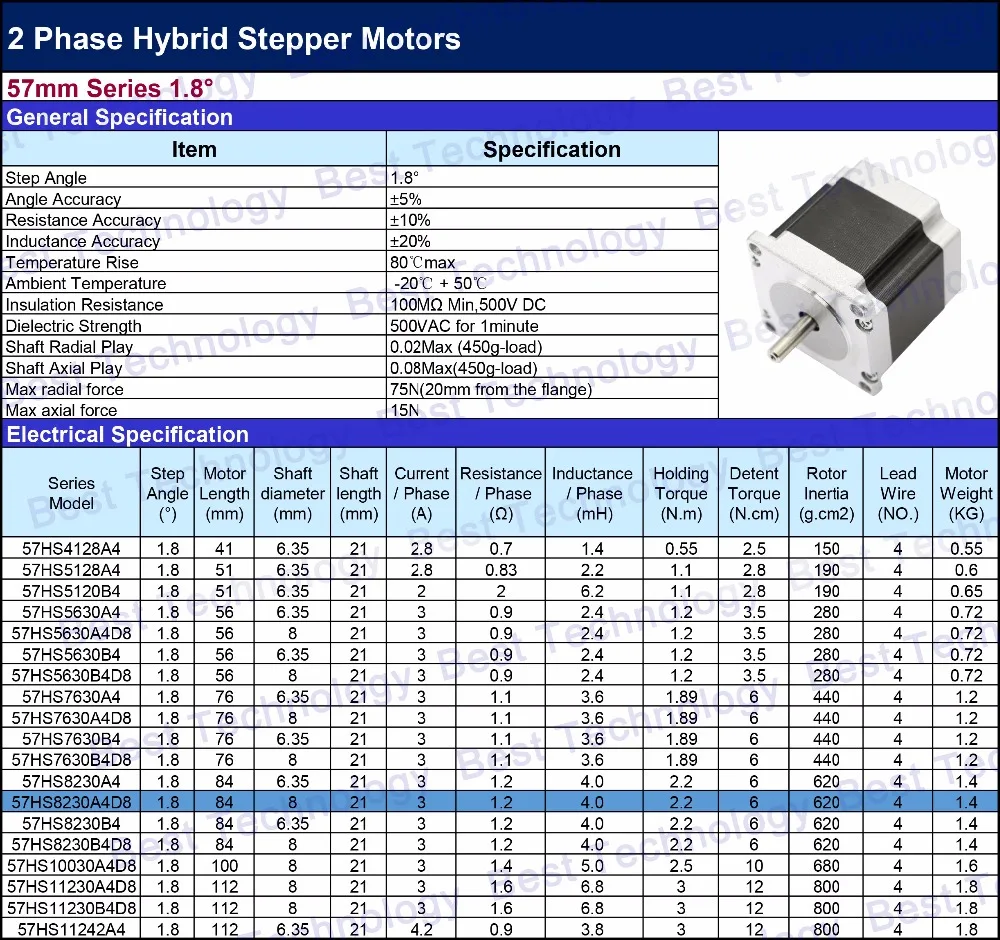Click the '57HS11230A4D8' model cell

point(71,886)
